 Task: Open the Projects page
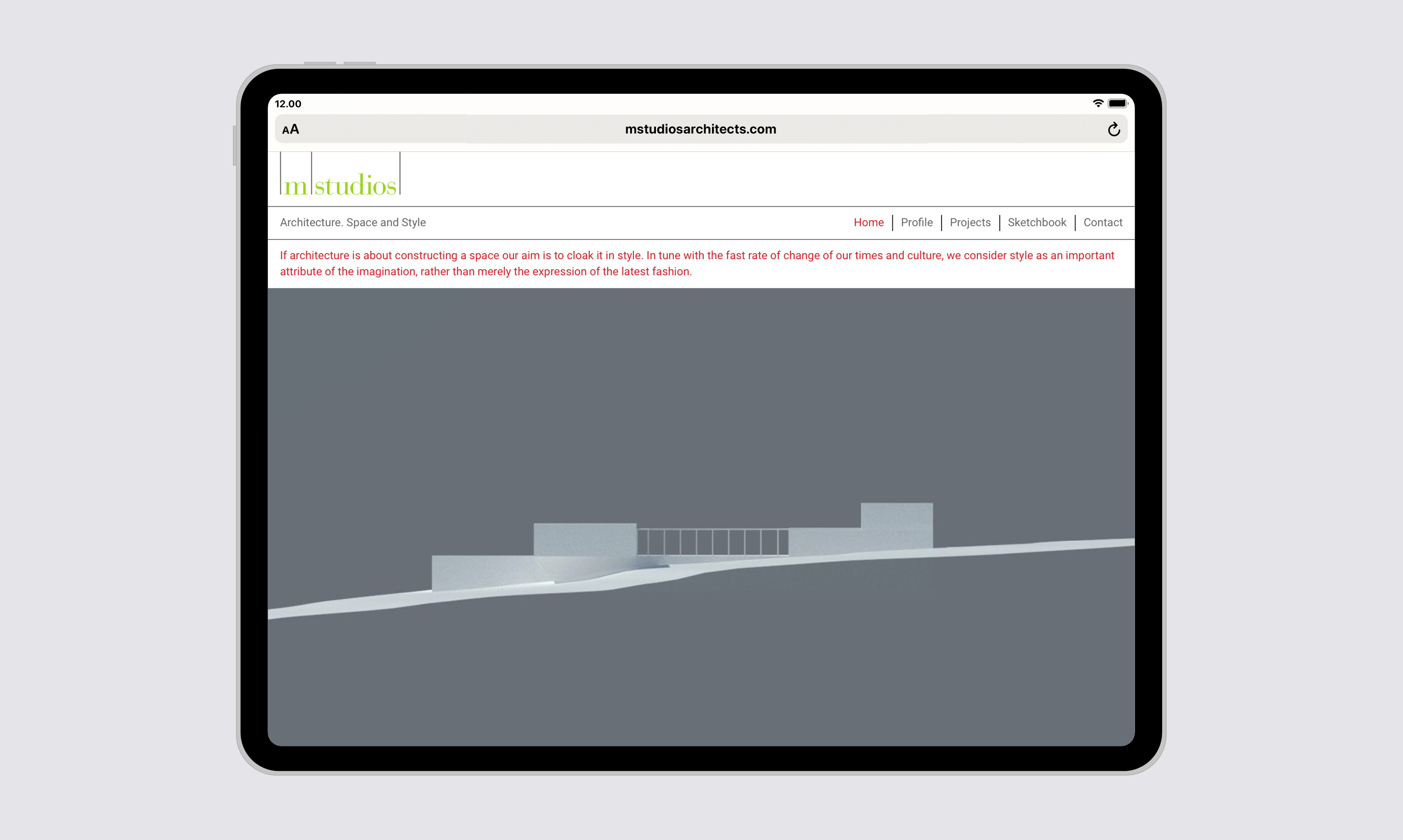[970, 222]
